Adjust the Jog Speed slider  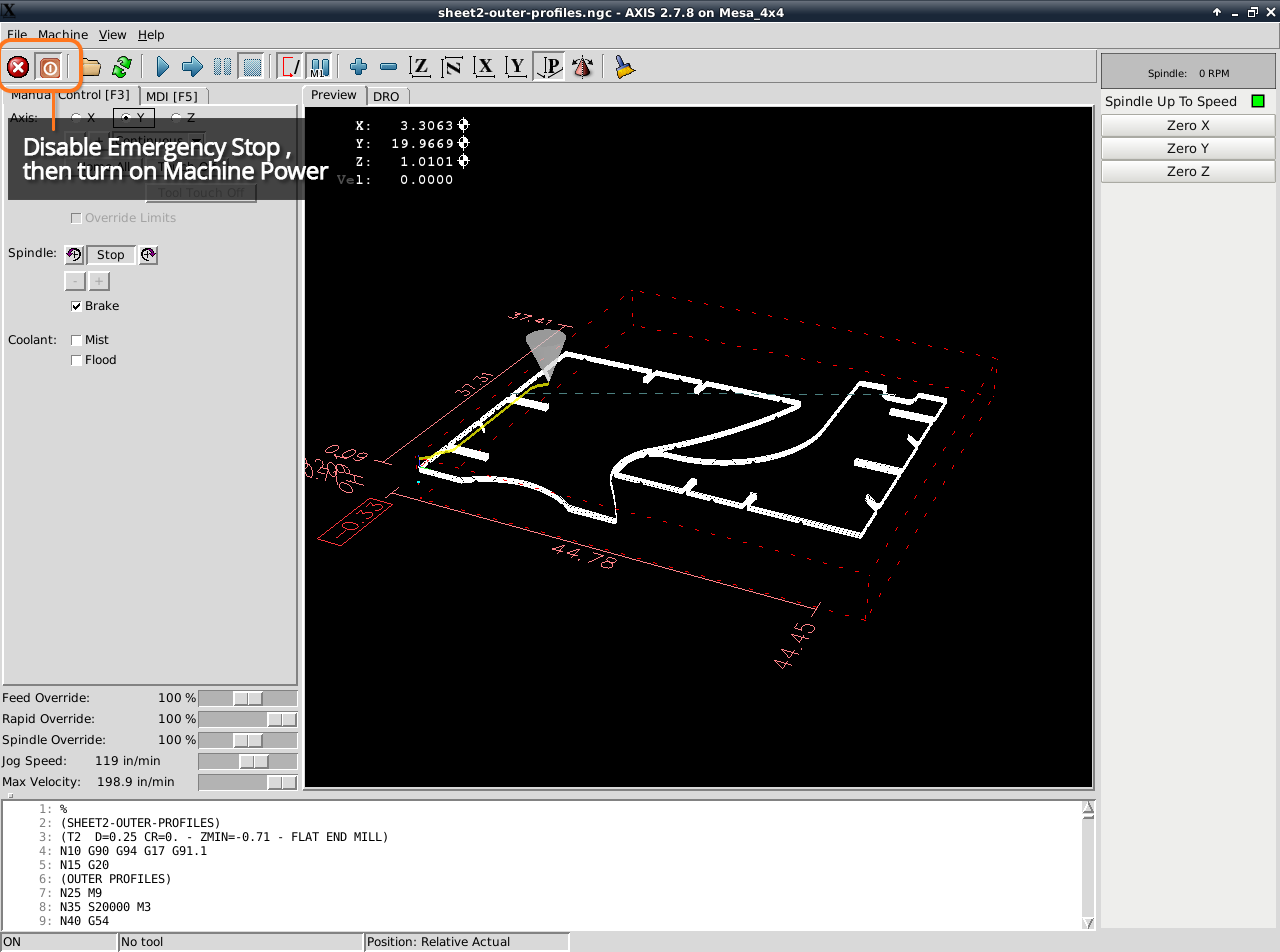click(x=248, y=761)
